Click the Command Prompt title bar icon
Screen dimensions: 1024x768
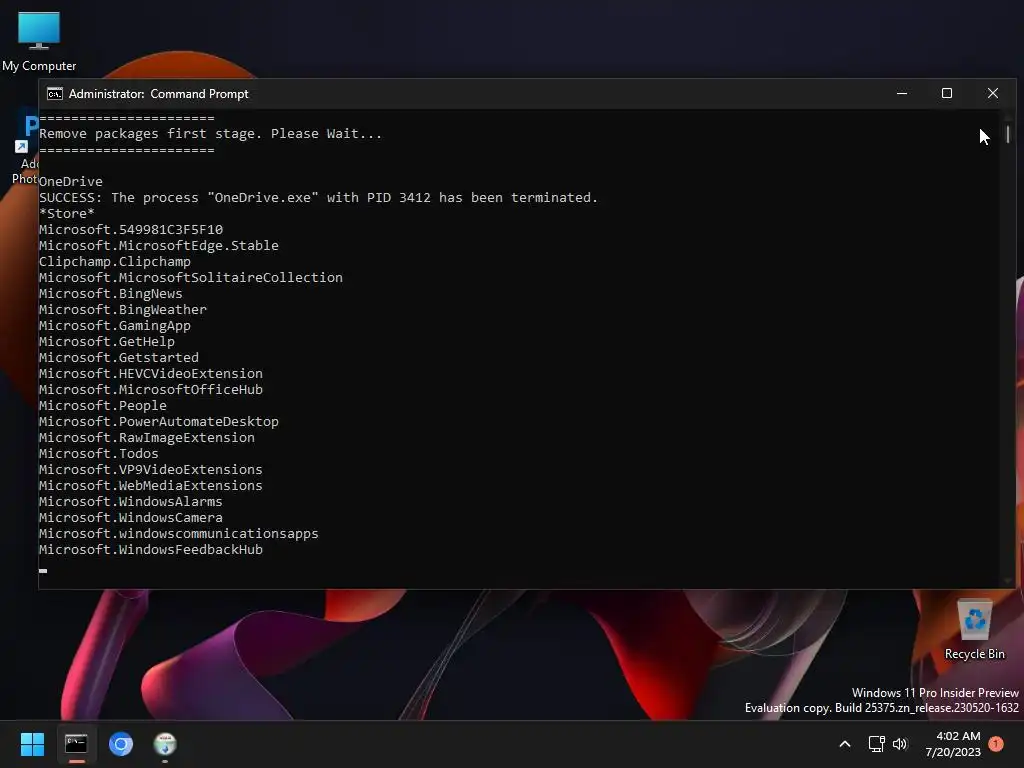click(x=55, y=94)
